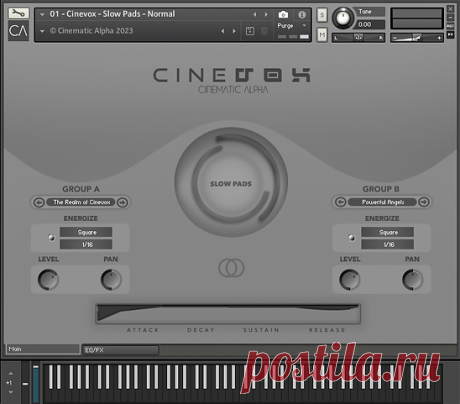Click the Tune knob
The image size is (460, 404).
point(343,18)
